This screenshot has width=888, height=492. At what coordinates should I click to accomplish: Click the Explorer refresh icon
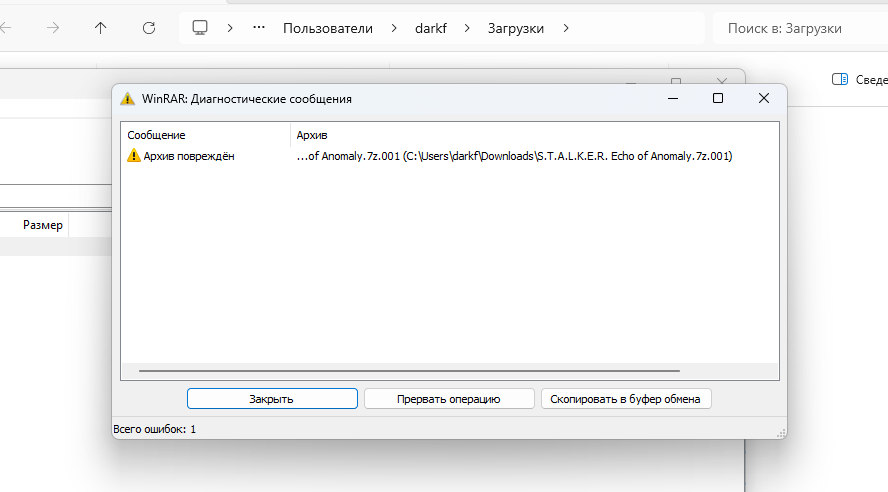coord(149,28)
